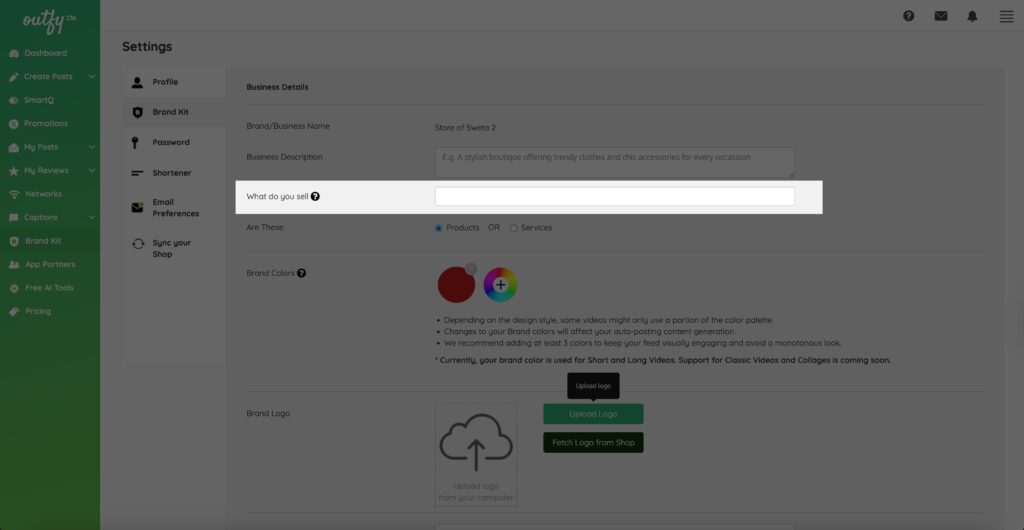1024x530 pixels.
Task: Click the cloud upload logo icon
Action: click(476, 443)
